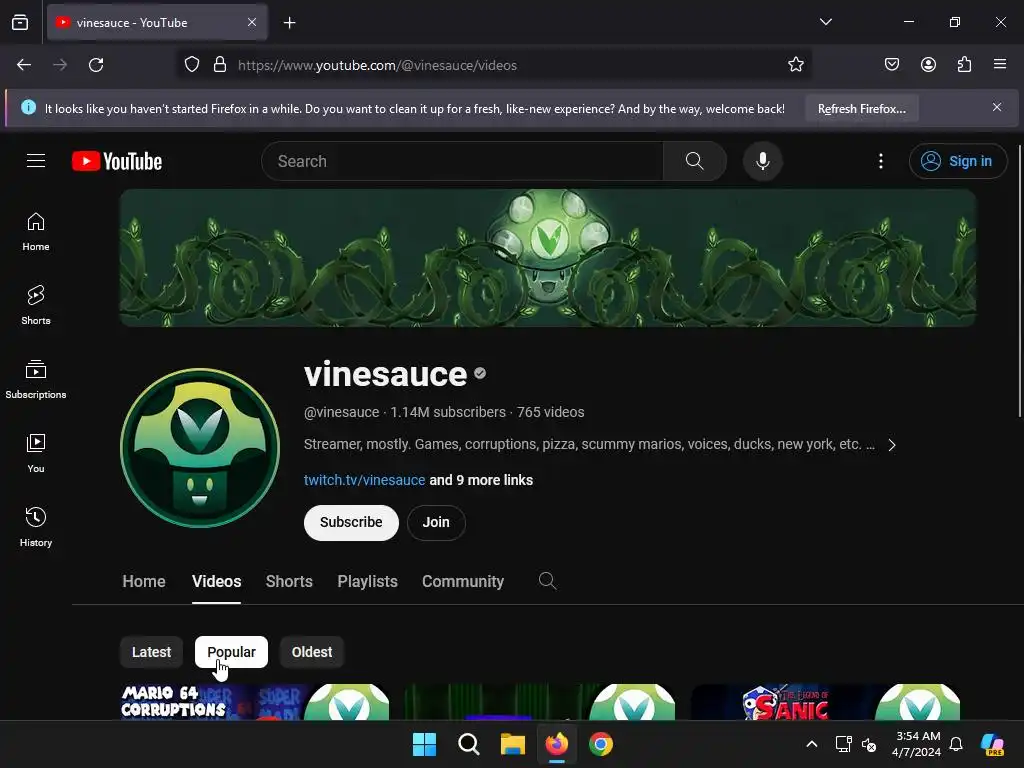Open Firefox application menu
The image size is (1024, 768).
(999, 65)
